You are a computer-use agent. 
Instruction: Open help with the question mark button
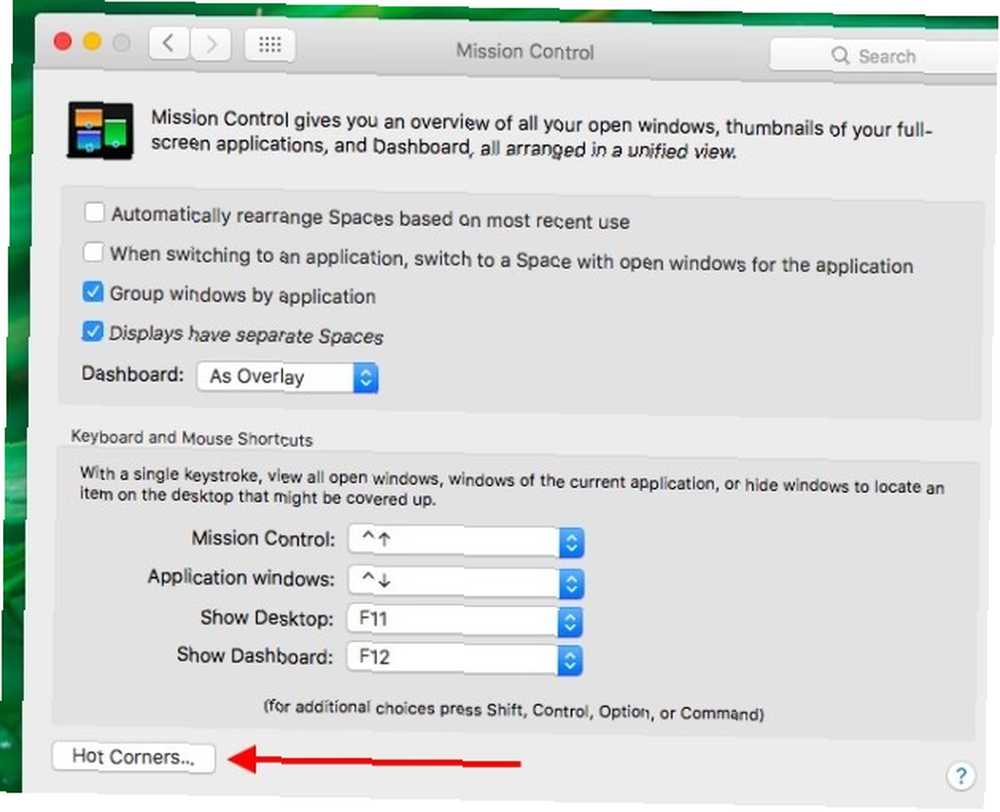pyautogui.click(x=960, y=776)
